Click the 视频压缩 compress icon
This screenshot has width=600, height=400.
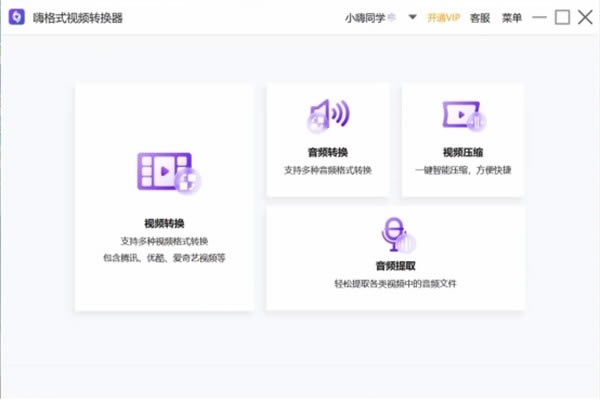pos(463,115)
